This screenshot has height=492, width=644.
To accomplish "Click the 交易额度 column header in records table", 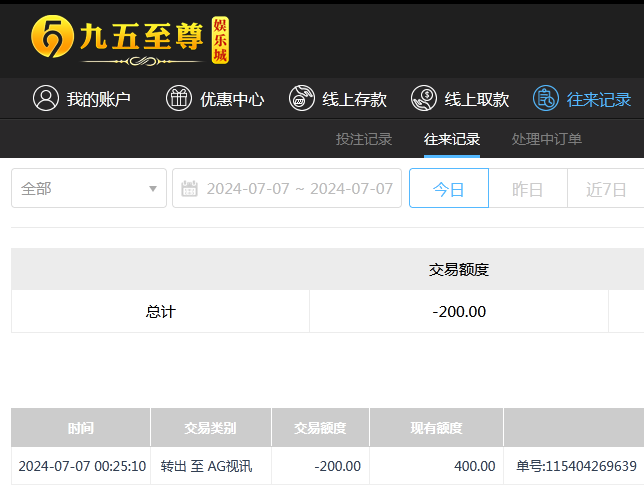I will (320, 428).
